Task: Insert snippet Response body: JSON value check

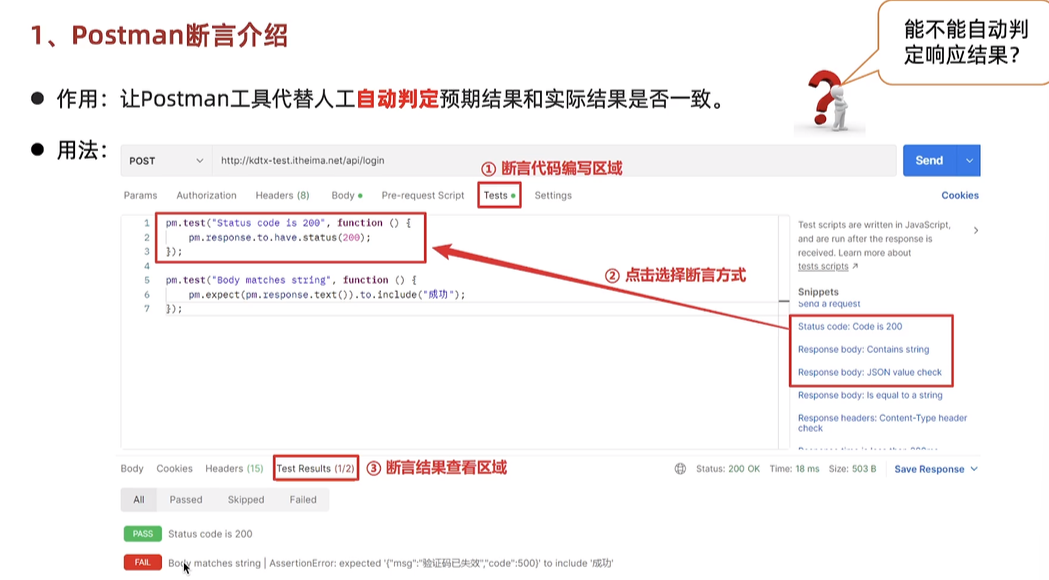Action: pos(870,372)
